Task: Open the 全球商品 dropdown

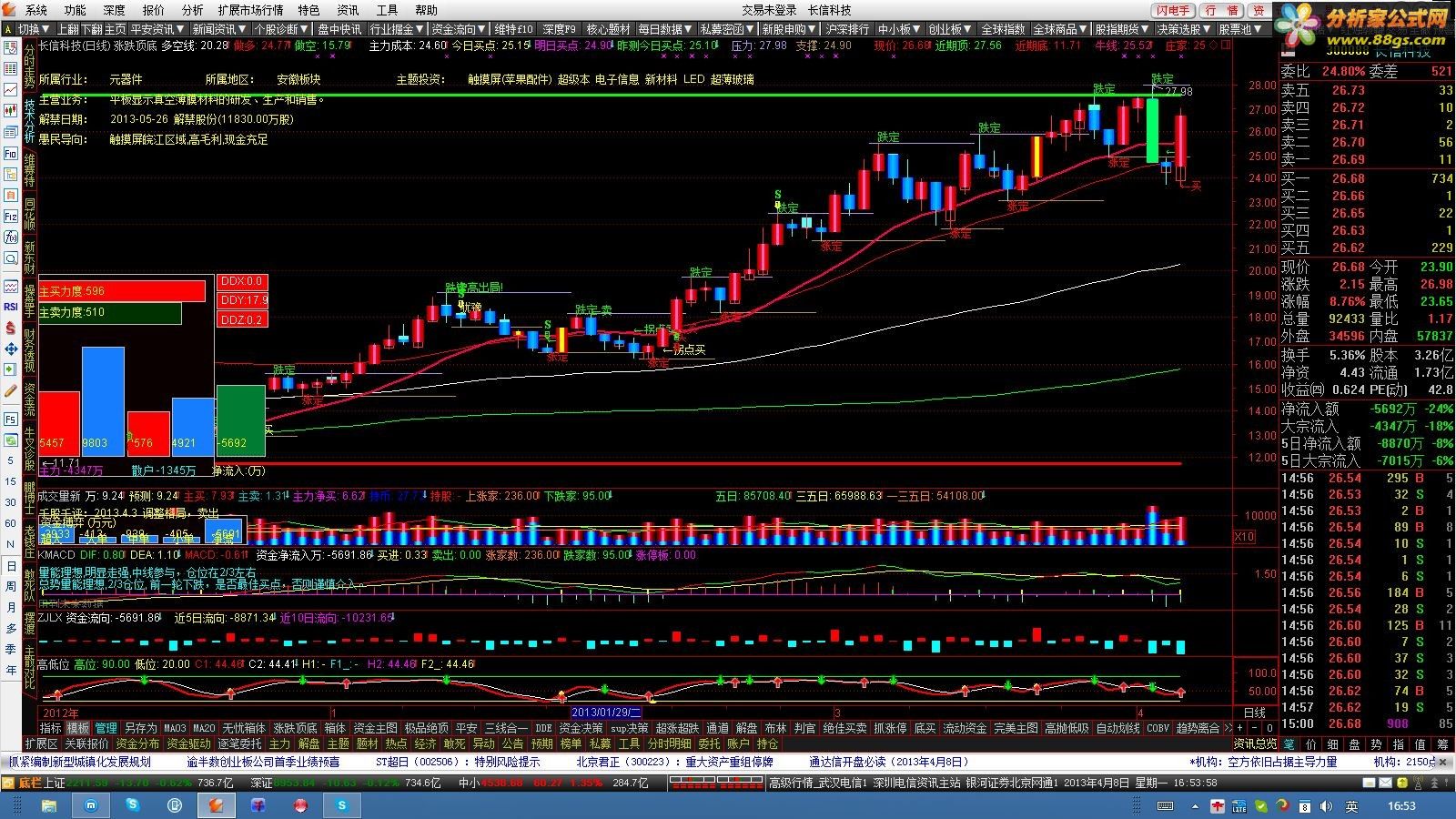Action: point(1060,29)
